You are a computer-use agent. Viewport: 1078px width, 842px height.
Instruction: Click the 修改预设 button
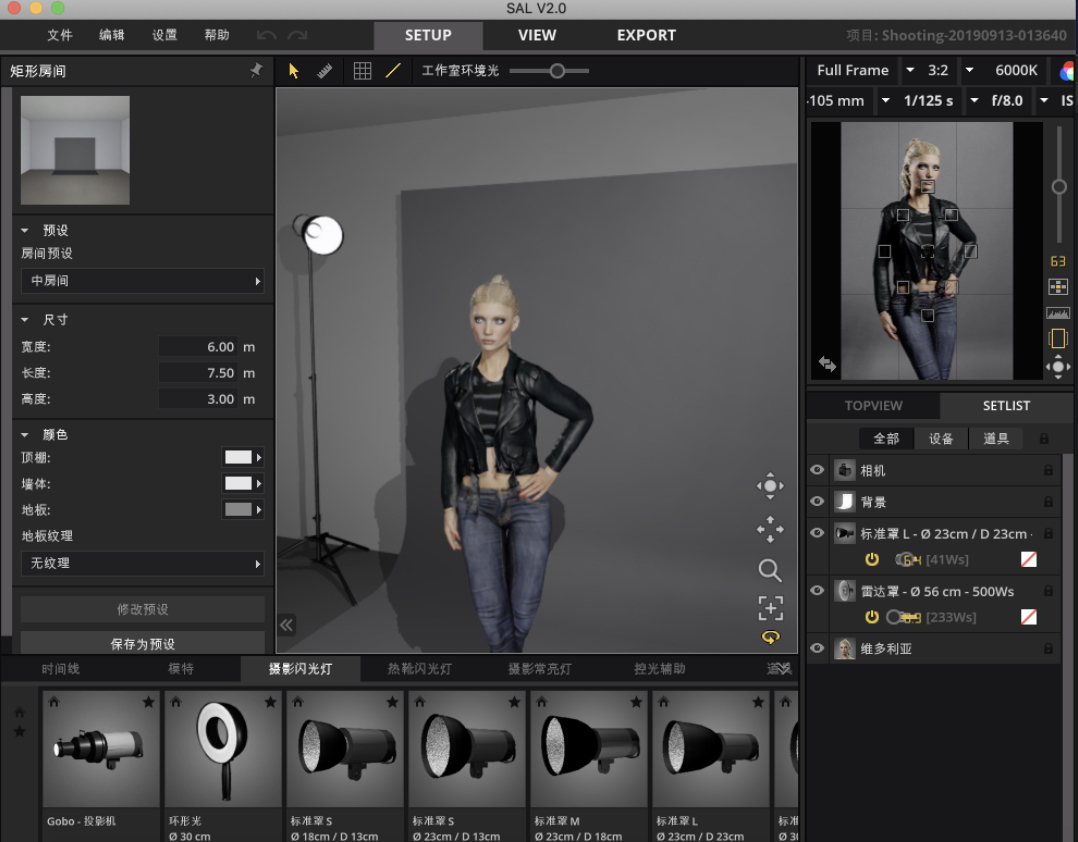coord(142,609)
